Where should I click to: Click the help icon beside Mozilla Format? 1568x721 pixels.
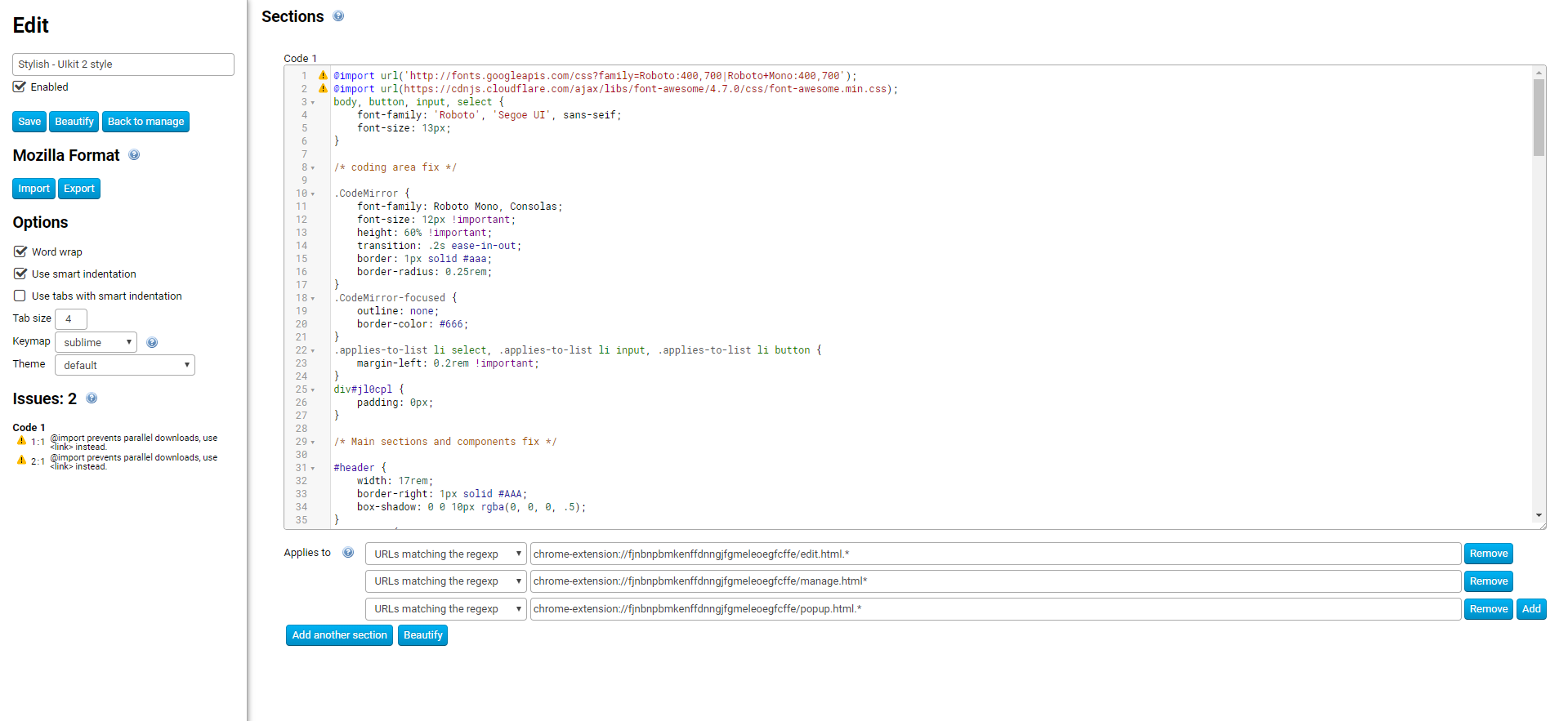[x=134, y=155]
